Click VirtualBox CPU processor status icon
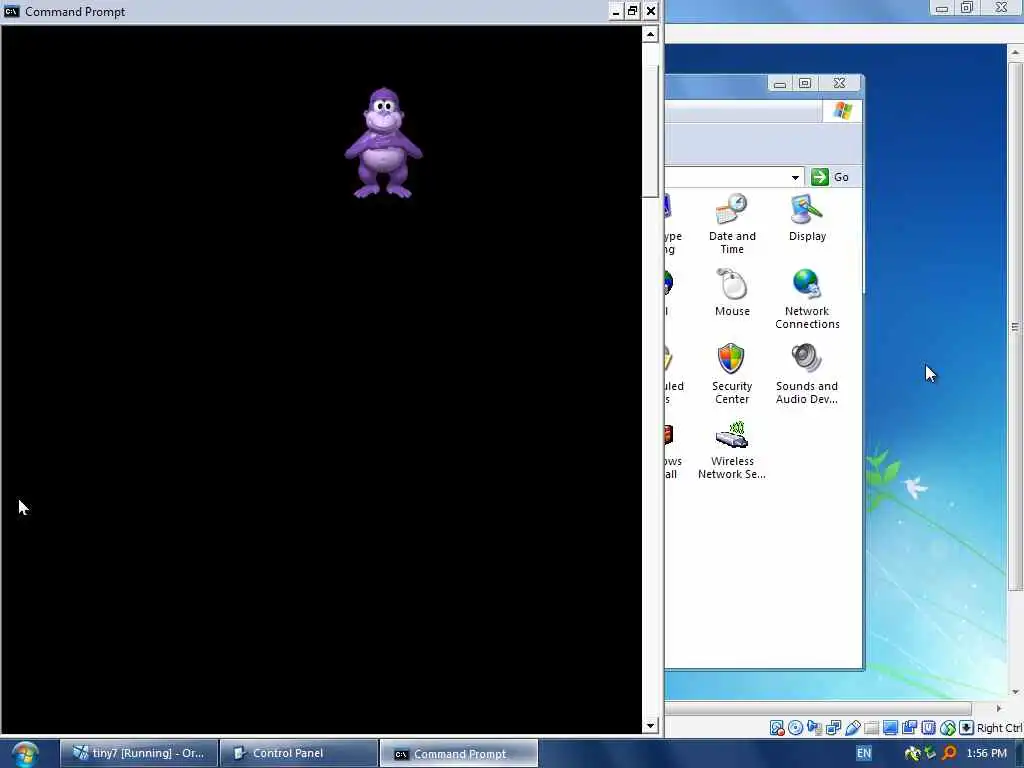The height and width of the screenshot is (768, 1024). click(x=928, y=728)
